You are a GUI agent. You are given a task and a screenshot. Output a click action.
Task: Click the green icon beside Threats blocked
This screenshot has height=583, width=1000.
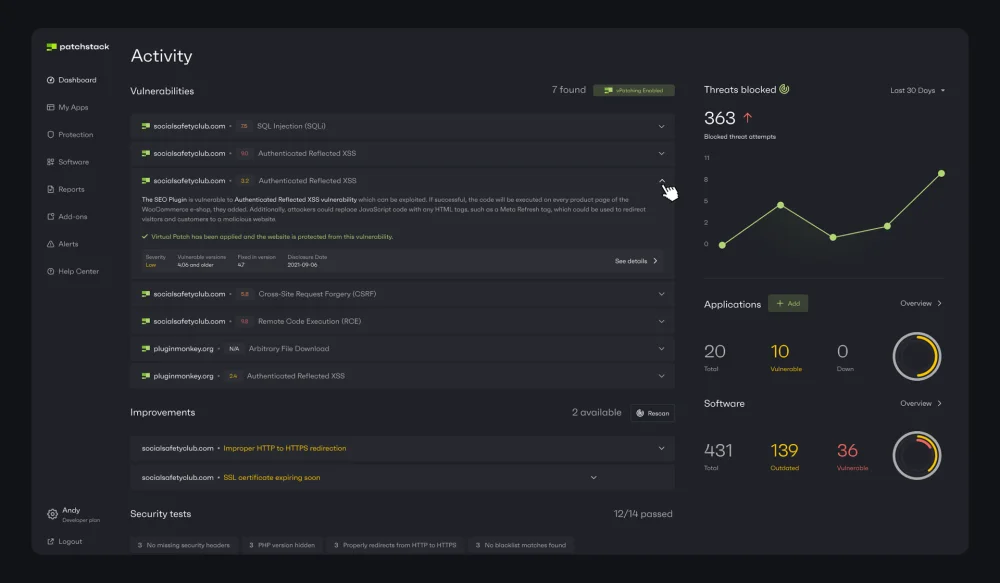(784, 89)
